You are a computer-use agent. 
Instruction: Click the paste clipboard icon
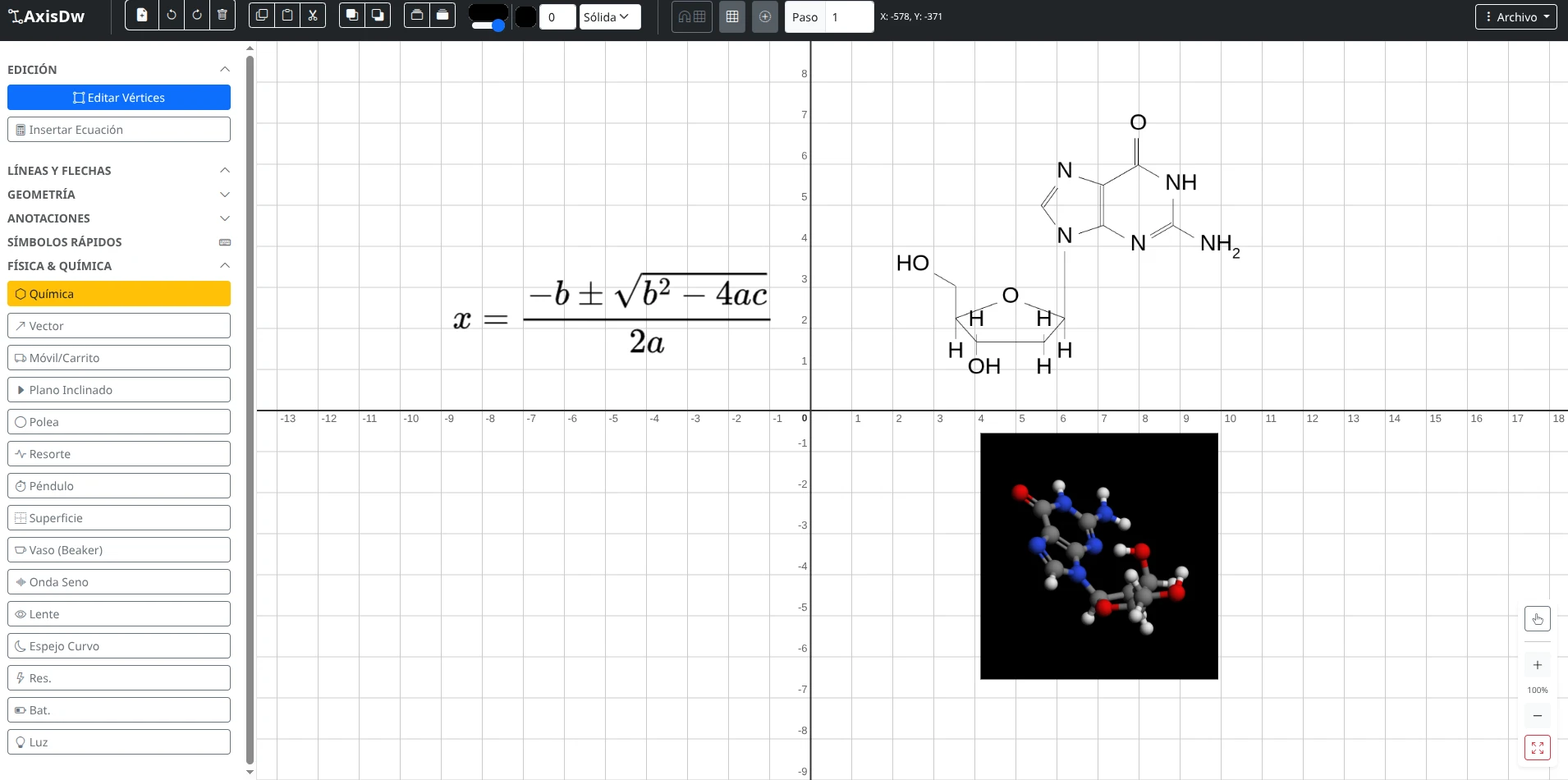pos(287,16)
